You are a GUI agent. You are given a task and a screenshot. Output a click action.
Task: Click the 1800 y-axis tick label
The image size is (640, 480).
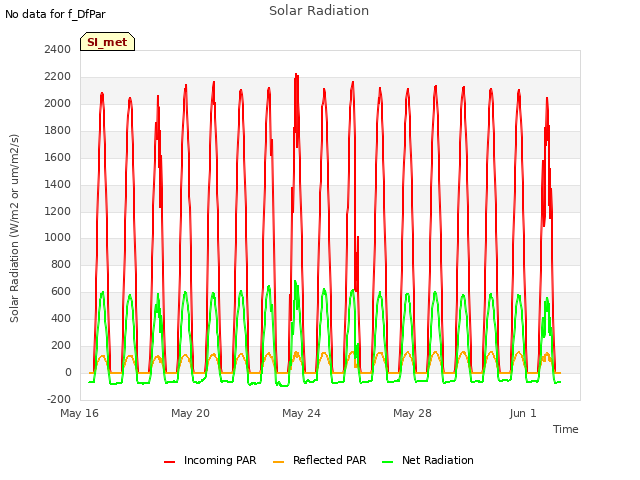(x=58, y=130)
